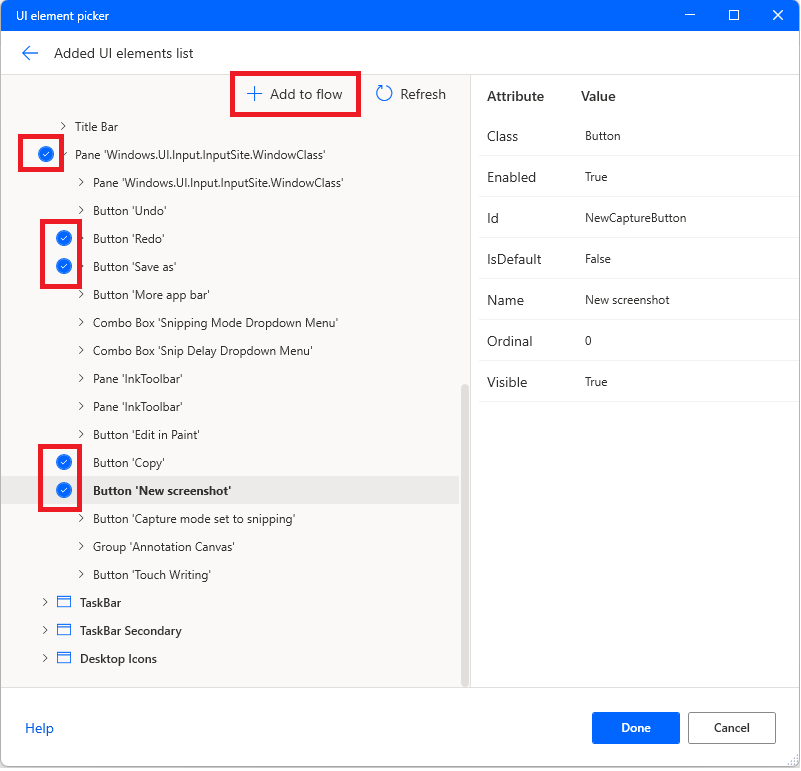Select Group 'Annotation Canvas' tree item
The width and height of the screenshot is (801, 771).
(x=163, y=547)
